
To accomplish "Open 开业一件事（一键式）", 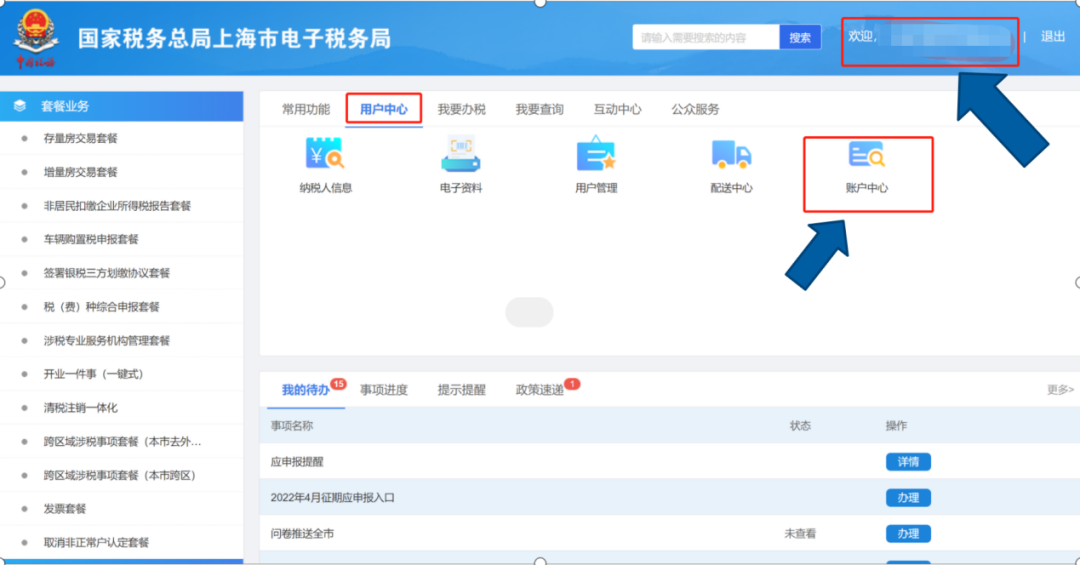I will (94, 374).
